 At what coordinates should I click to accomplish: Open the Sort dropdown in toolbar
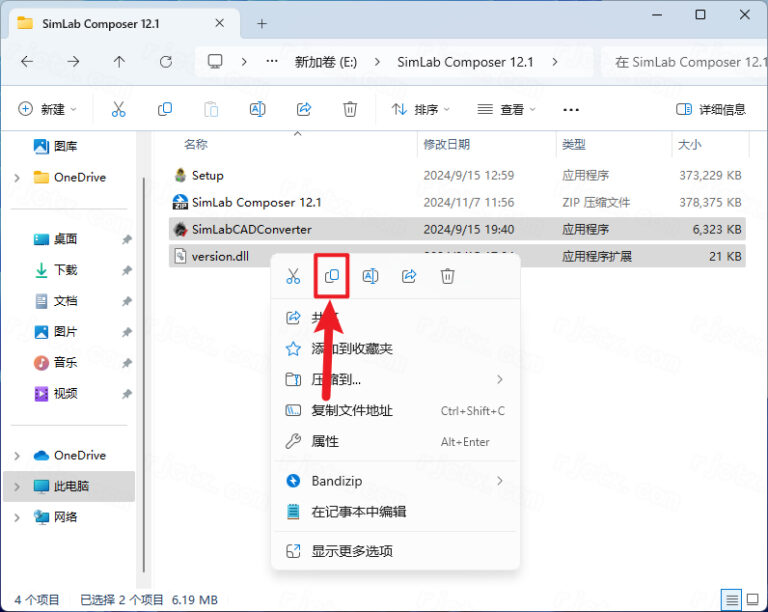pos(420,109)
